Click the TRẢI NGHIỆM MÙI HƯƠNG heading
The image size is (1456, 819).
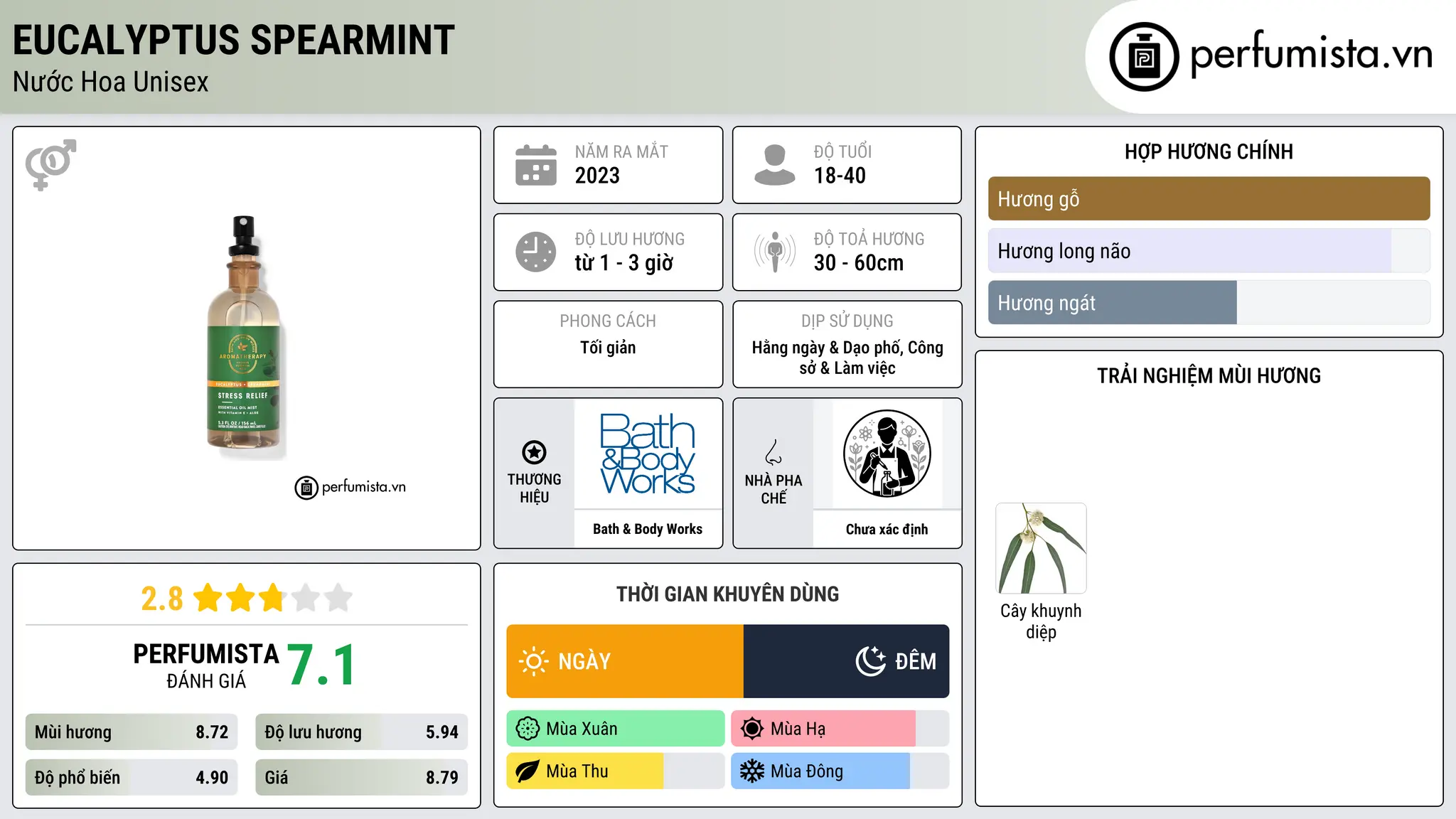(1209, 375)
